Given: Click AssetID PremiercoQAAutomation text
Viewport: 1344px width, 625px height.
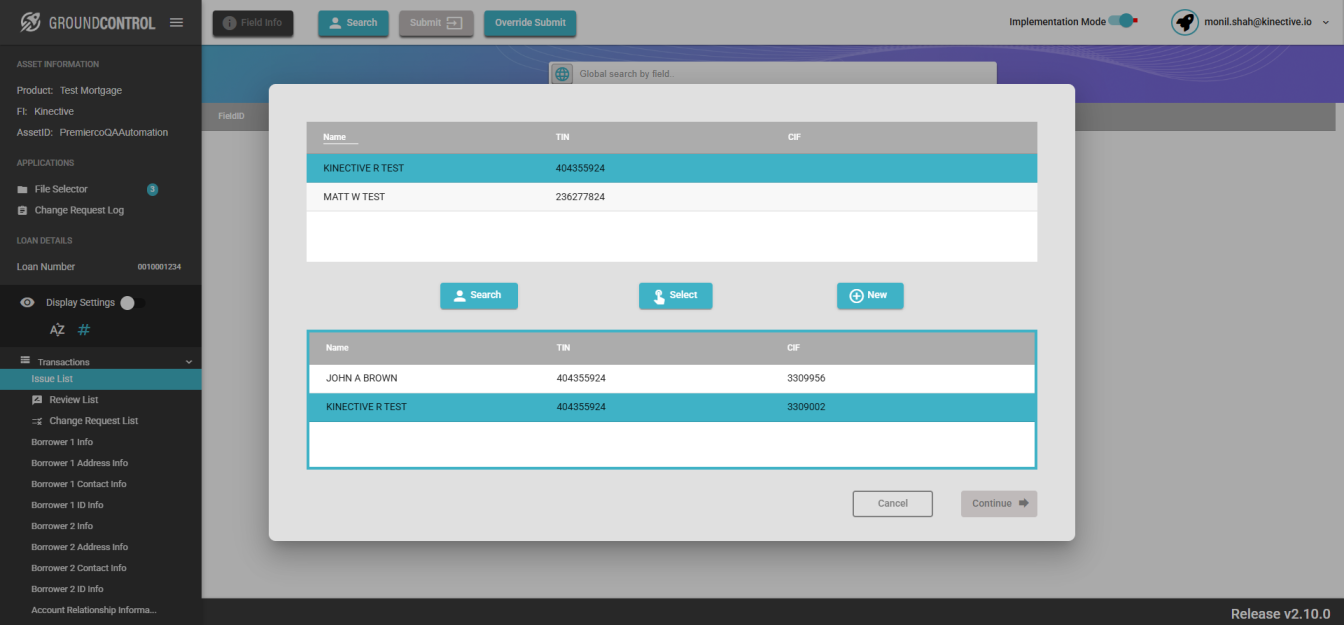Looking at the screenshot, I should coord(92,132).
